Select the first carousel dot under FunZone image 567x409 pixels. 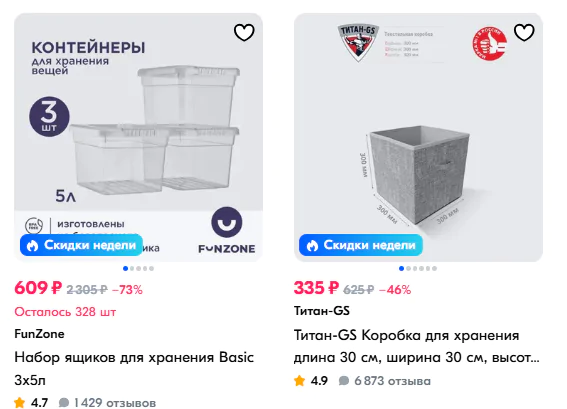click(125, 268)
